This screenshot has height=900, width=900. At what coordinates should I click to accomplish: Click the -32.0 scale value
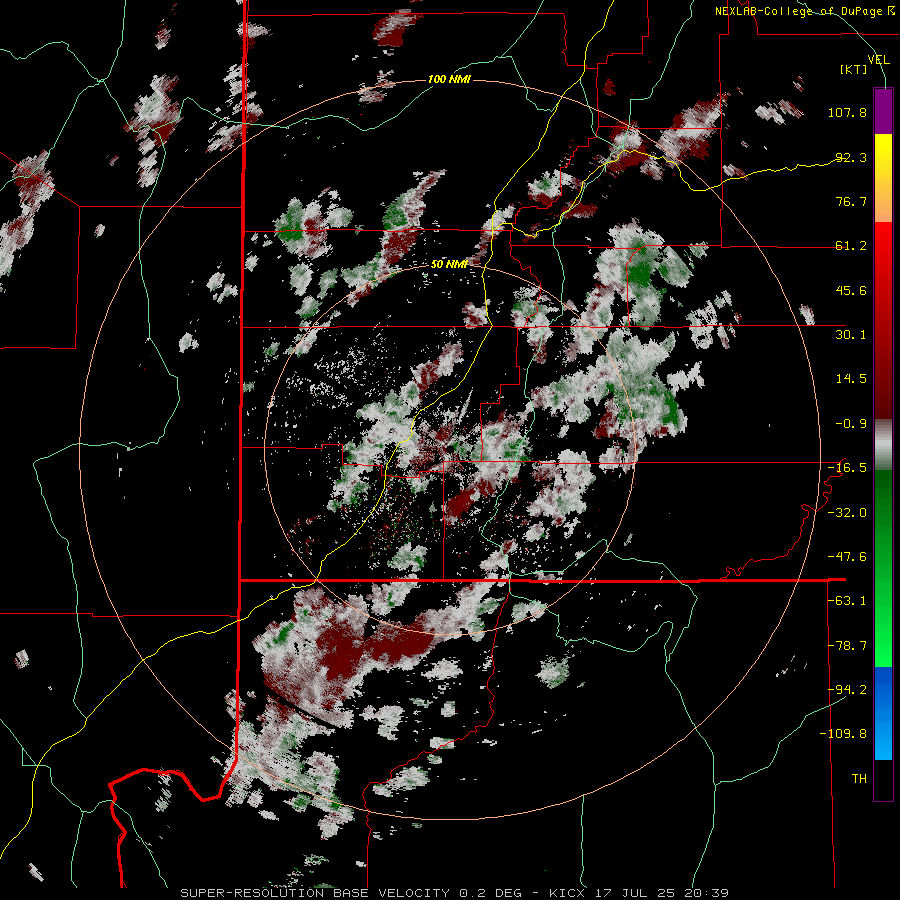[847, 513]
